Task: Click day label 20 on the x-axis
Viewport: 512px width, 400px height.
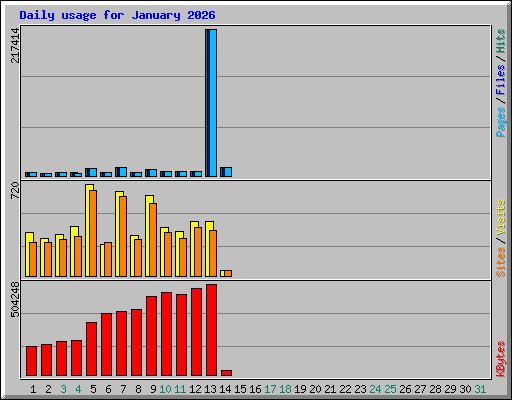Action: 315,389
